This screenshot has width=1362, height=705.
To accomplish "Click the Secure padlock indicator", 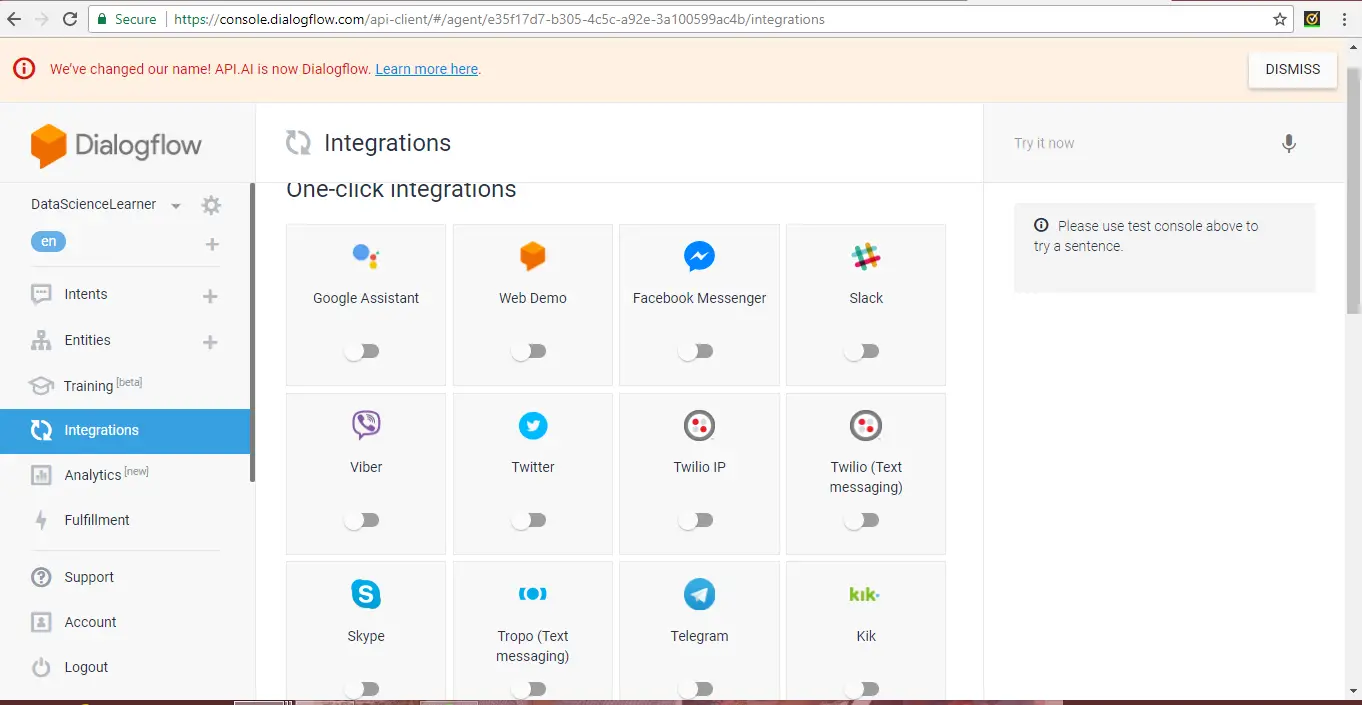I will pyautogui.click(x=125, y=19).
